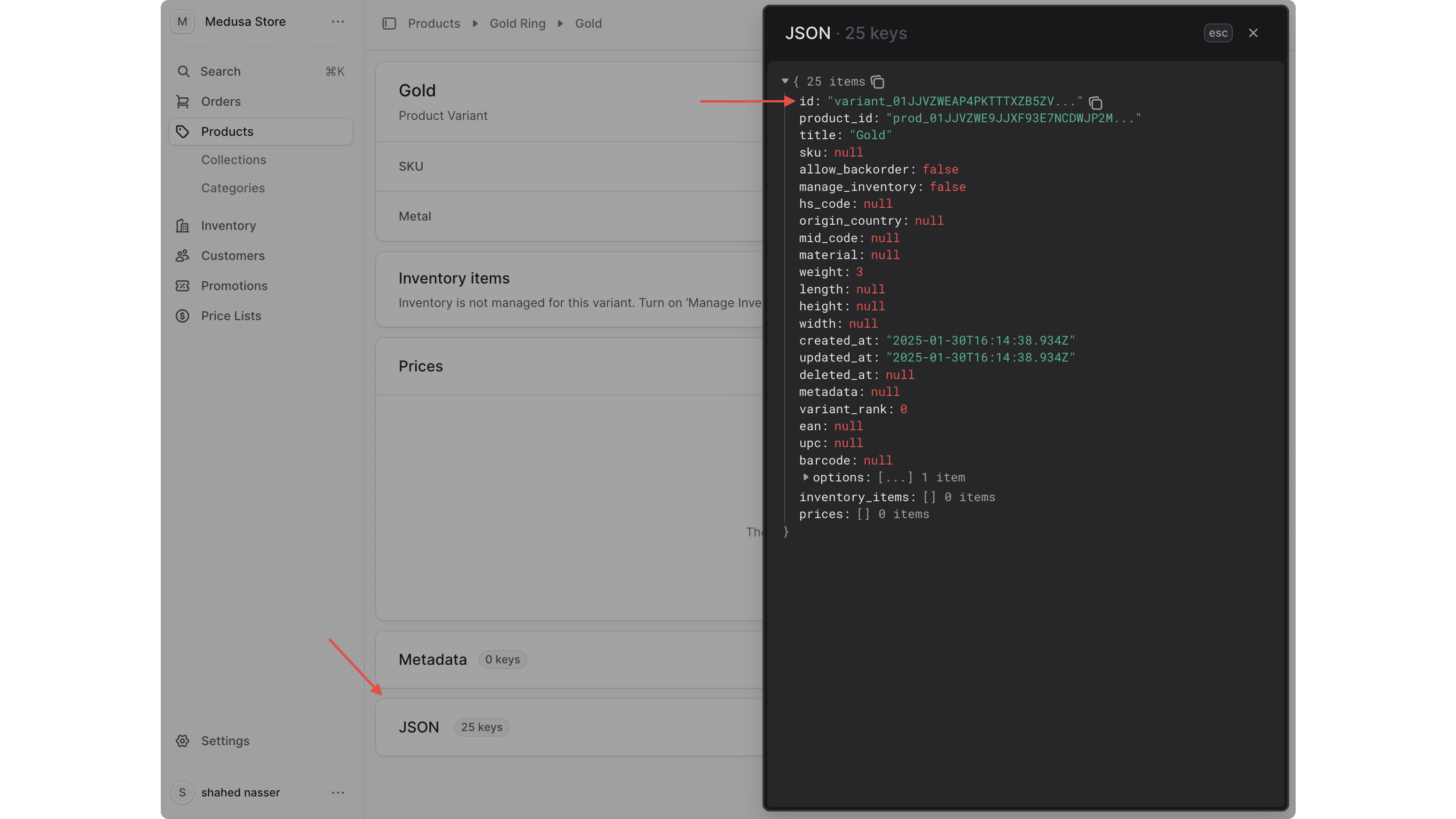
Task: Copy the variant id with its copy icon
Action: 1095,103
